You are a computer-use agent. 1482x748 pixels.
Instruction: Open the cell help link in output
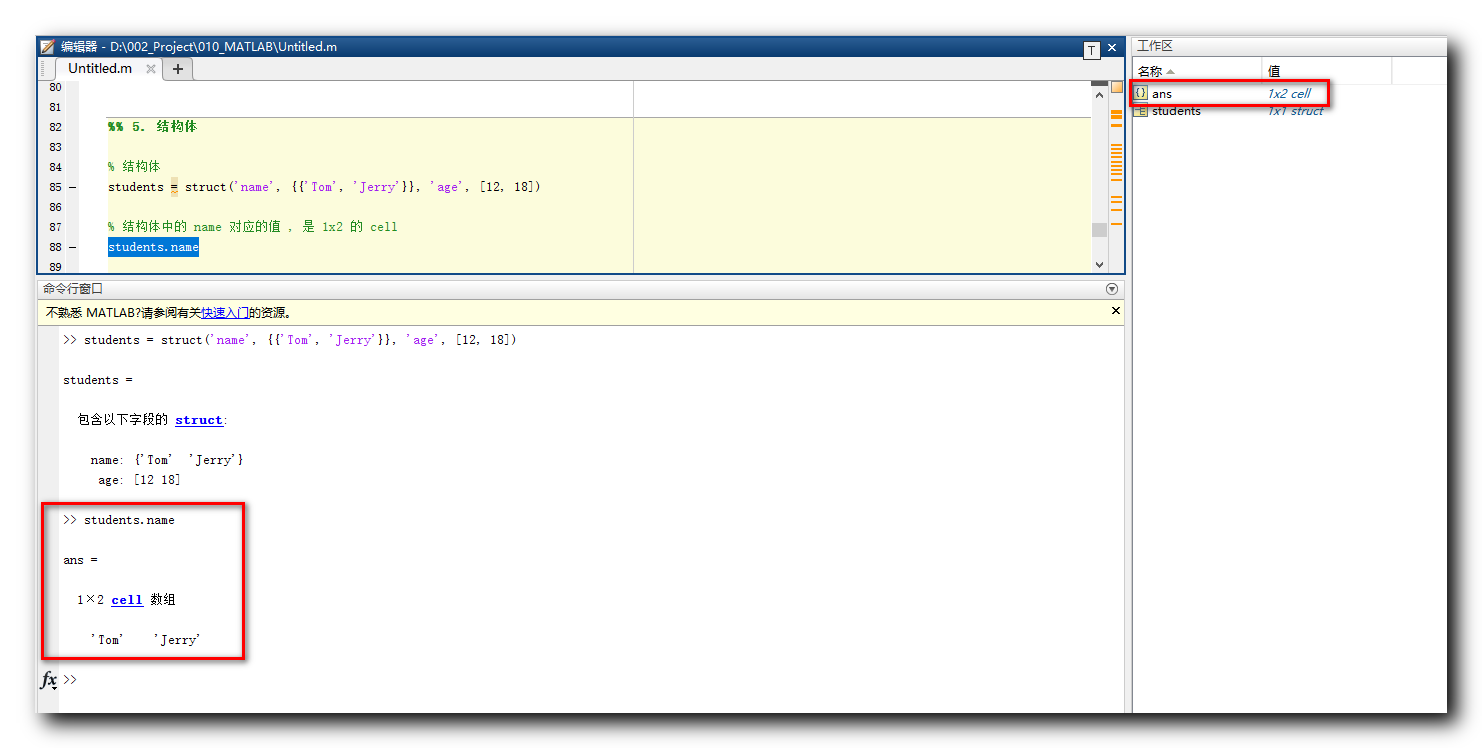(x=127, y=600)
